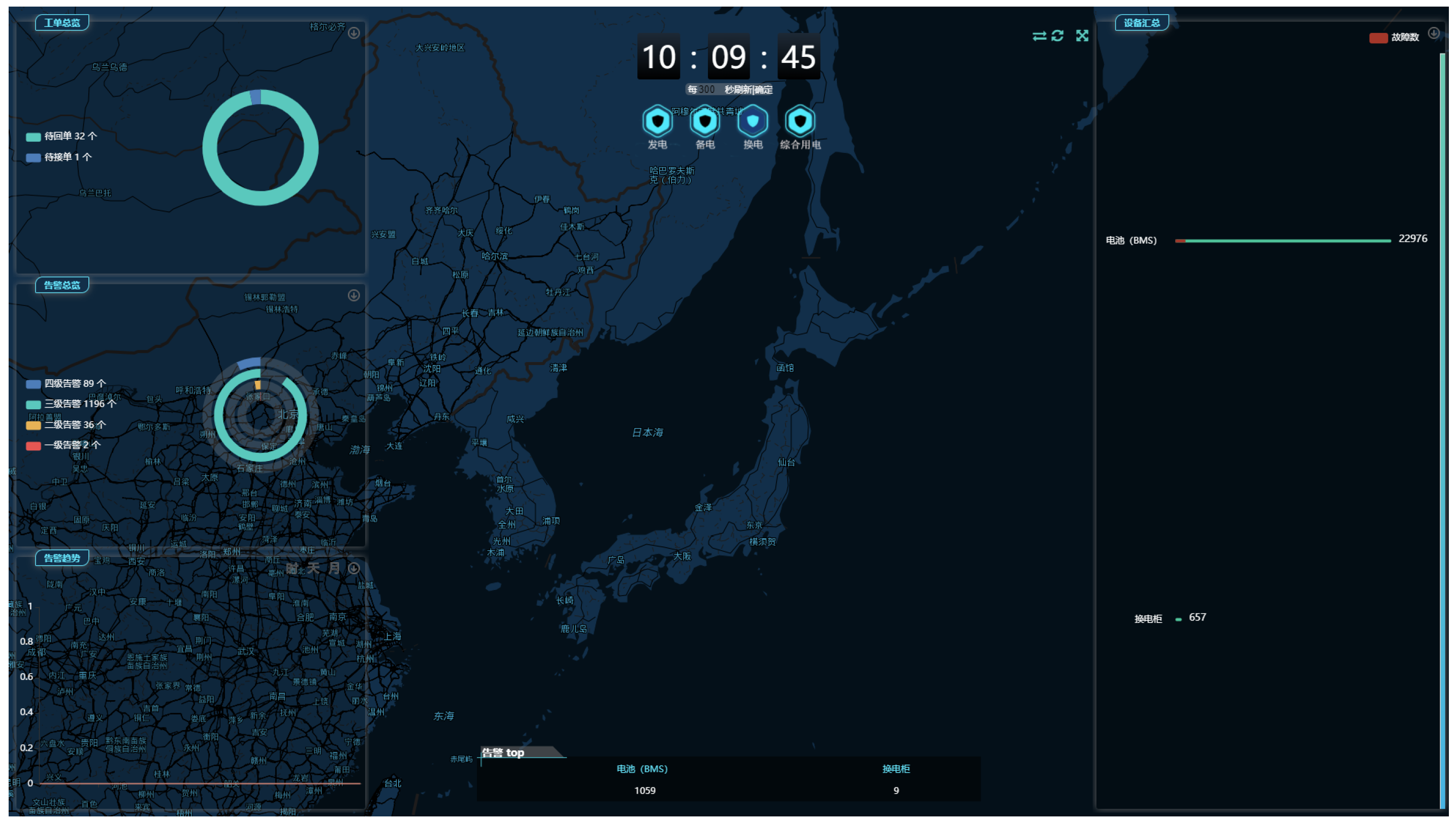The width and height of the screenshot is (1456, 822).
Task: Click the 备电 shield icon
Action: (x=704, y=120)
